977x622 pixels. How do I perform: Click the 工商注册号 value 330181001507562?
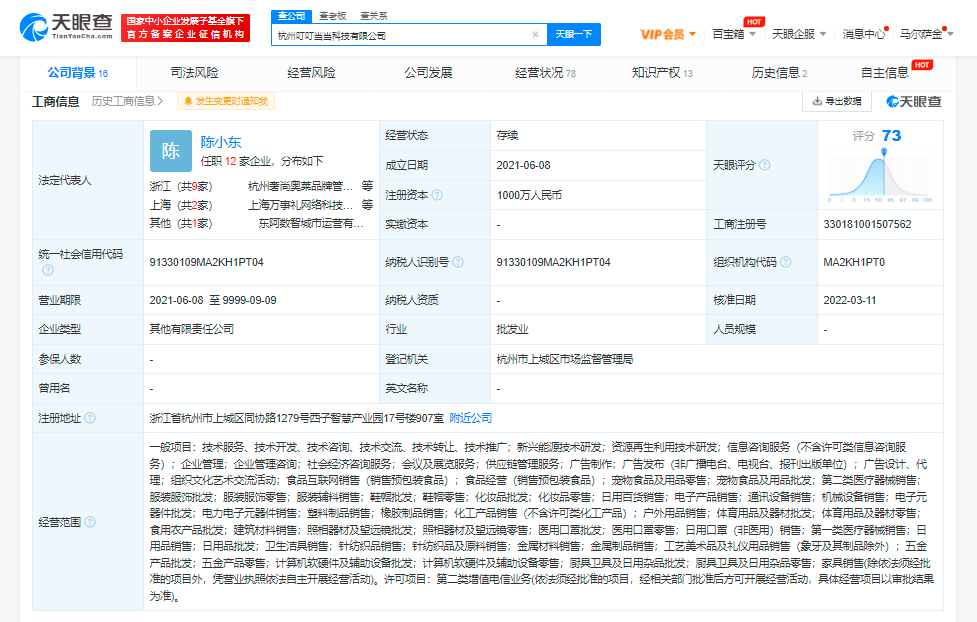(x=867, y=224)
